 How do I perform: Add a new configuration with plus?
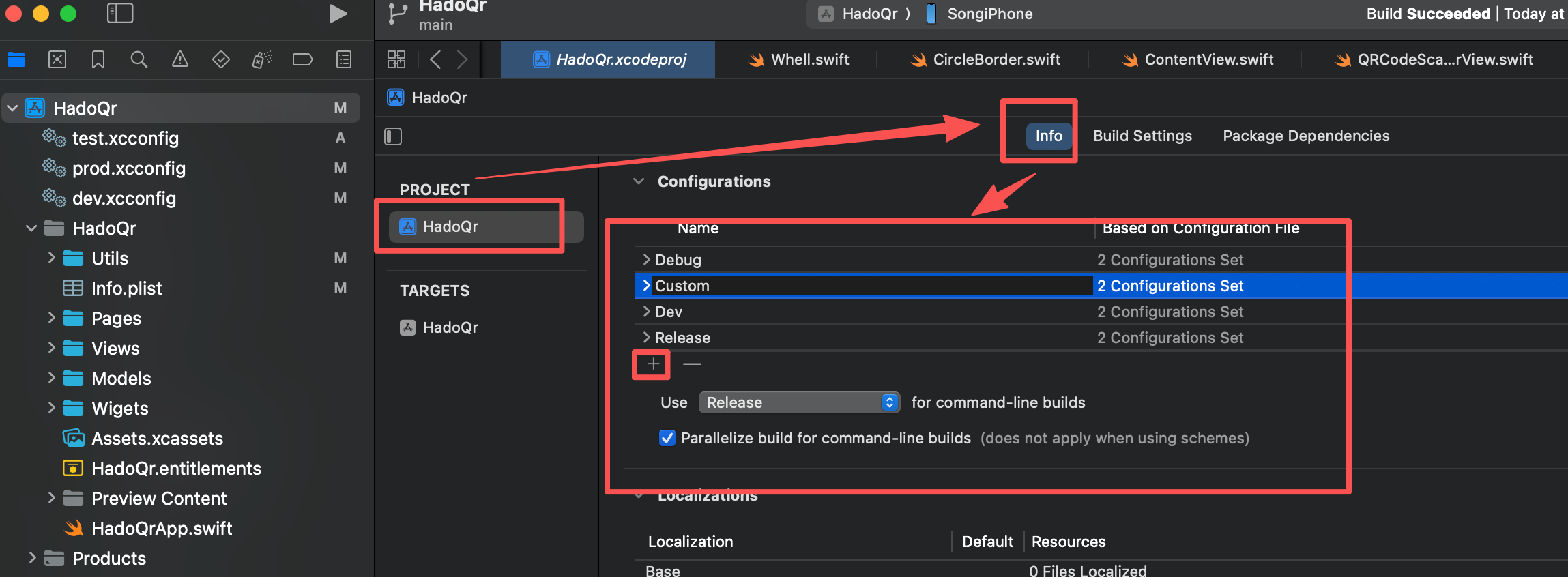653,364
